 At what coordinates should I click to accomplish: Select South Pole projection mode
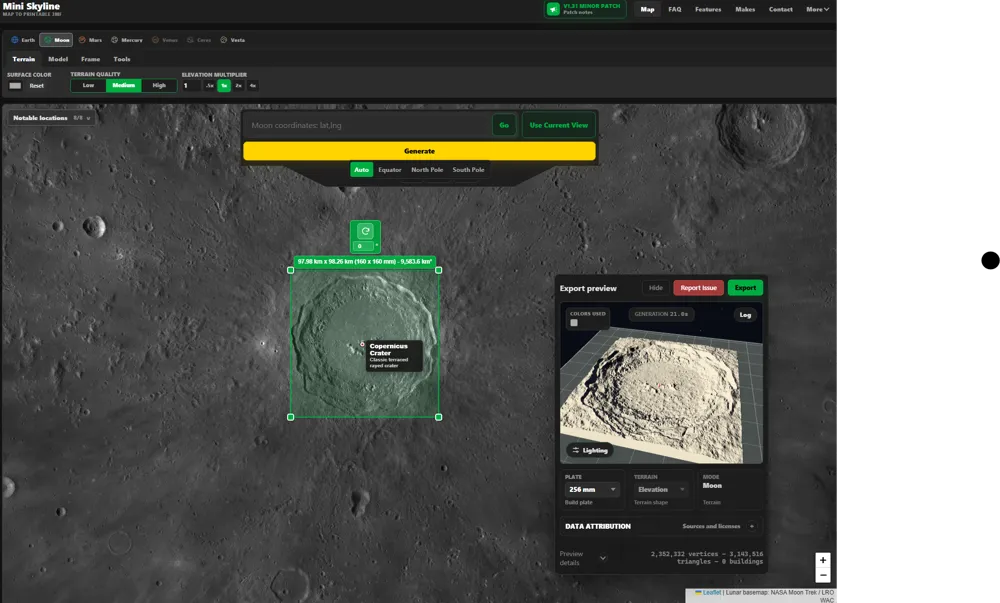pyautogui.click(x=468, y=170)
